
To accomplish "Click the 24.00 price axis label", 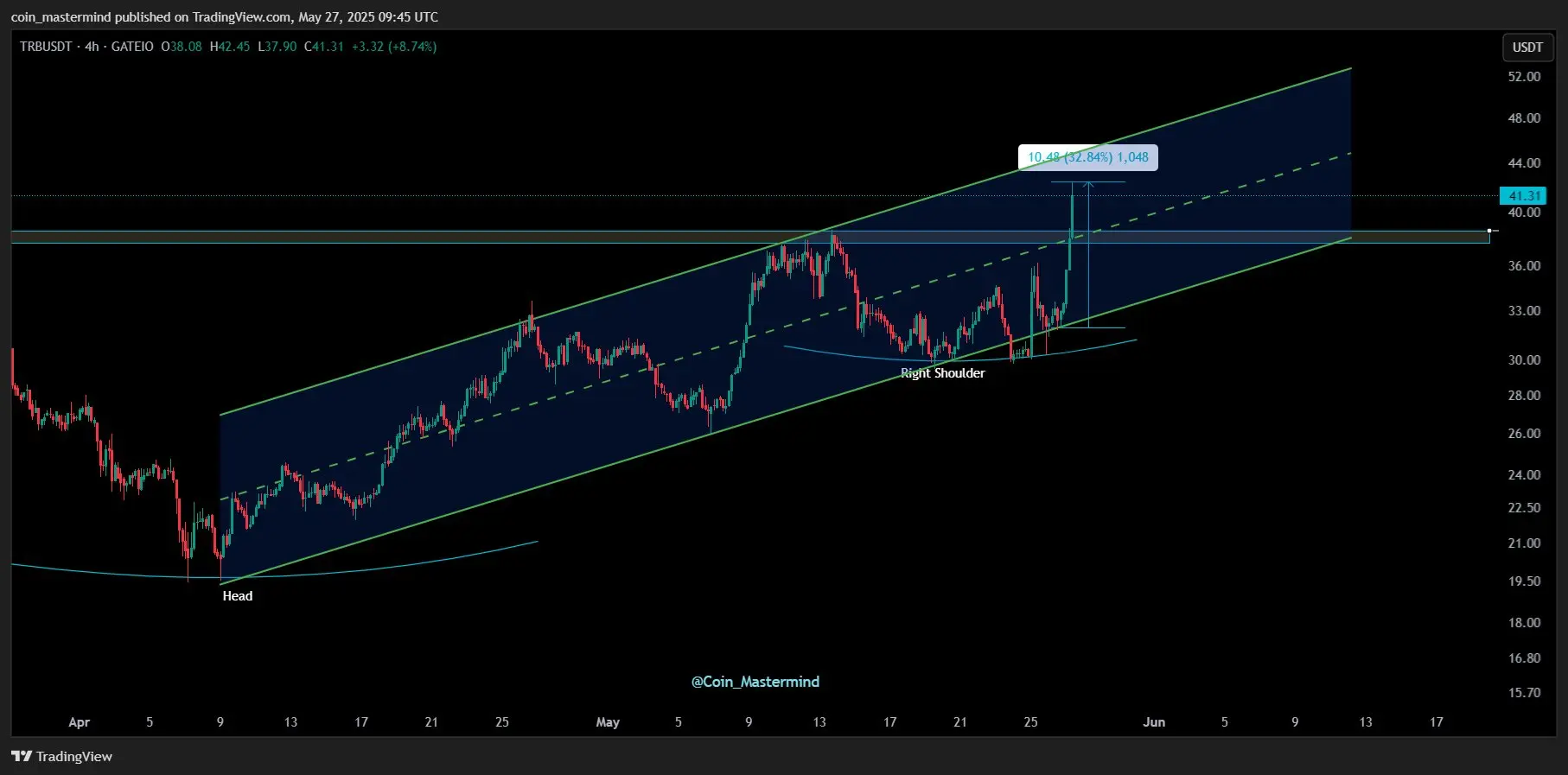I will tap(1524, 475).
